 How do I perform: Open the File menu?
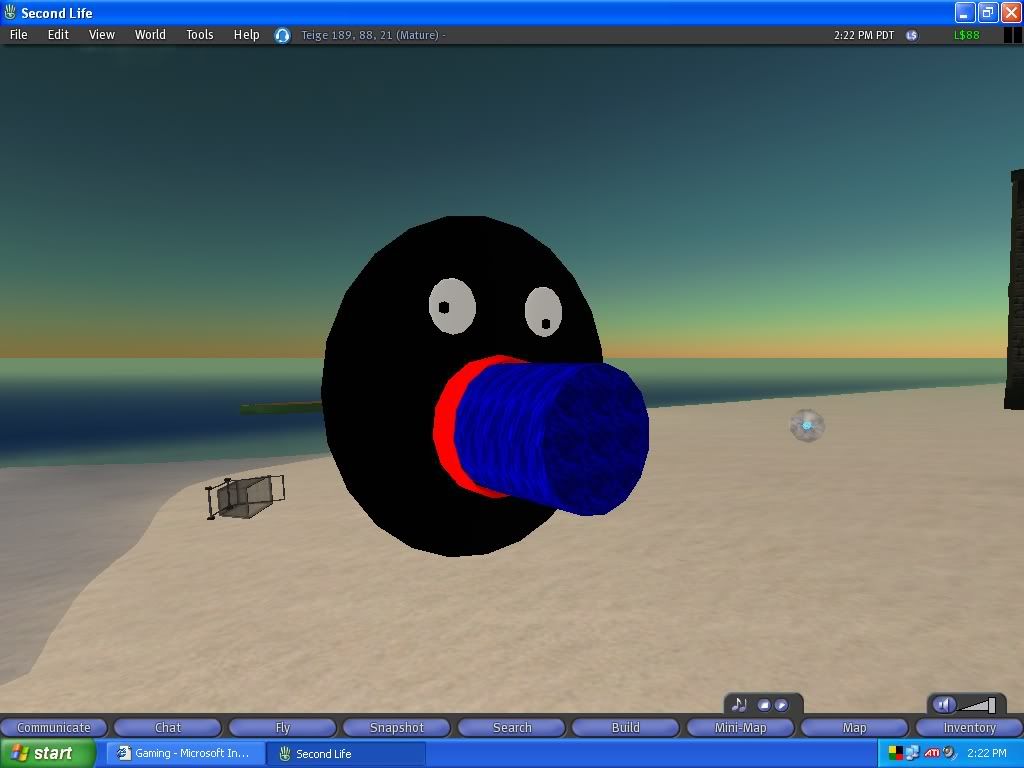click(18, 34)
